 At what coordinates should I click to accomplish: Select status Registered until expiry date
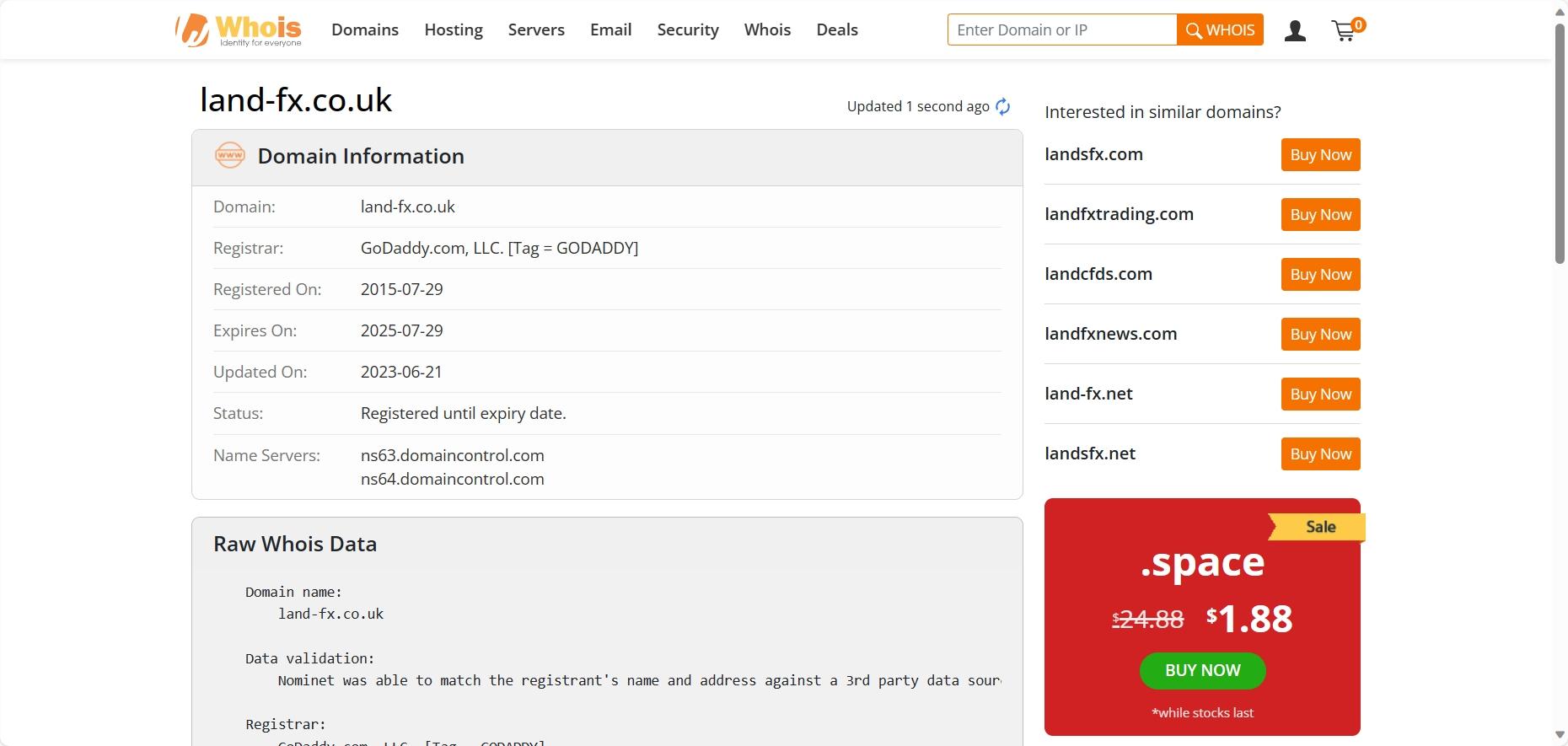(464, 413)
